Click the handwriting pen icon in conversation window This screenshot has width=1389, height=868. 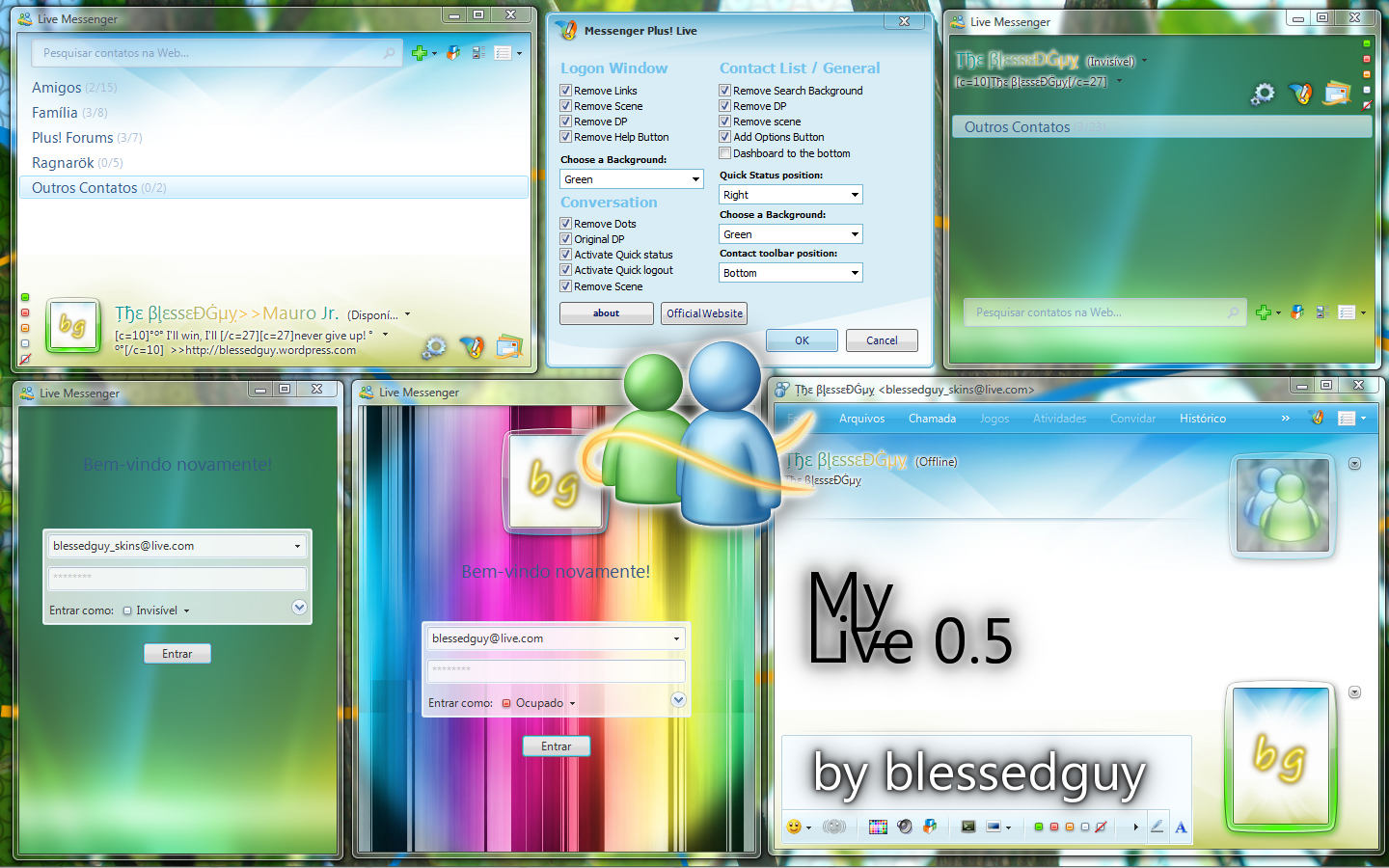click(1157, 827)
